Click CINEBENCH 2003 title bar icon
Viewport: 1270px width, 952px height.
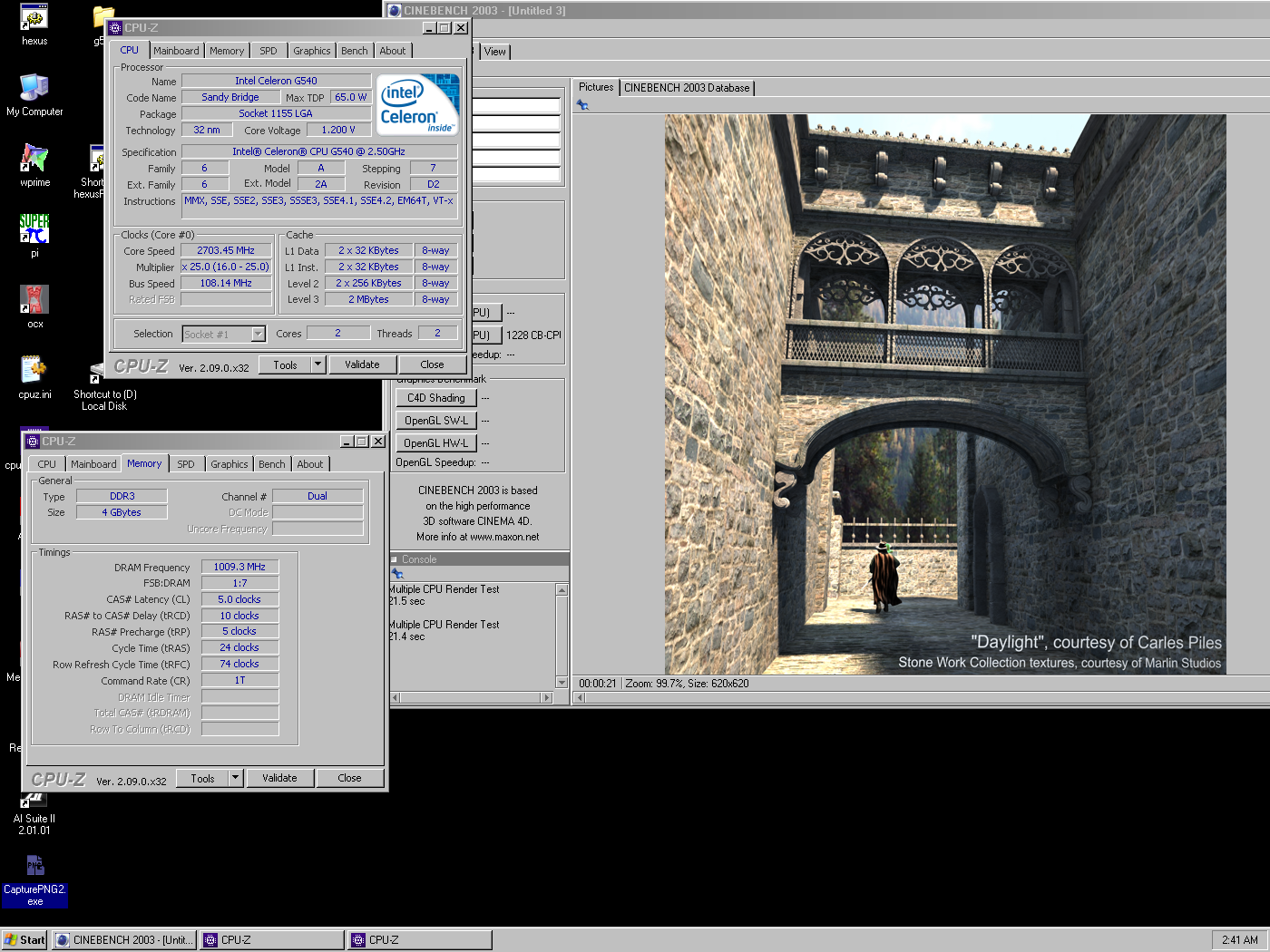tap(395, 11)
